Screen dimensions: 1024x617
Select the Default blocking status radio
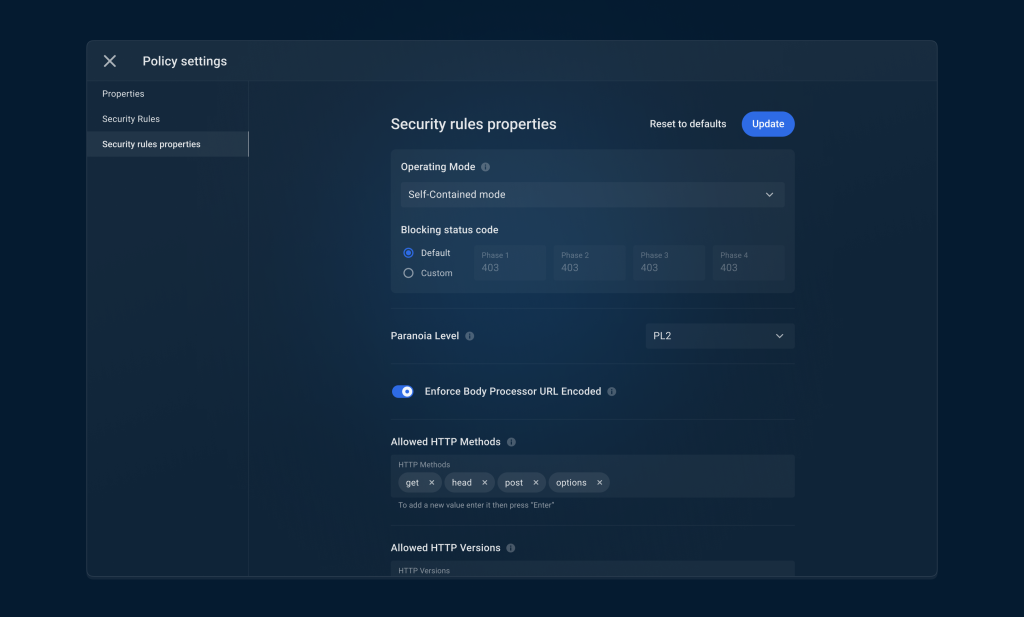pos(408,253)
